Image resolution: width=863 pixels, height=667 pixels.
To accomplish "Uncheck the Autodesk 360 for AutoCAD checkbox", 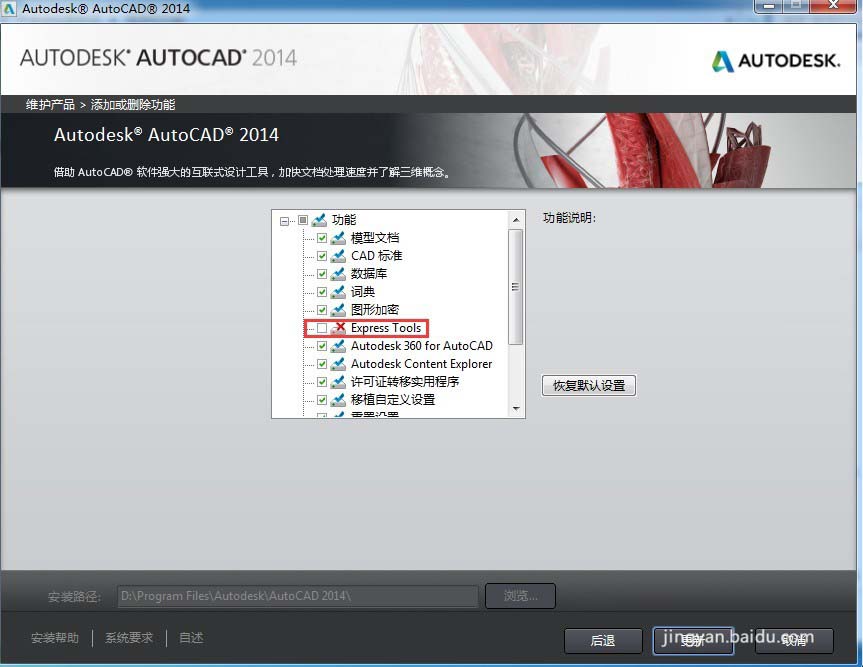I will pyautogui.click(x=322, y=346).
